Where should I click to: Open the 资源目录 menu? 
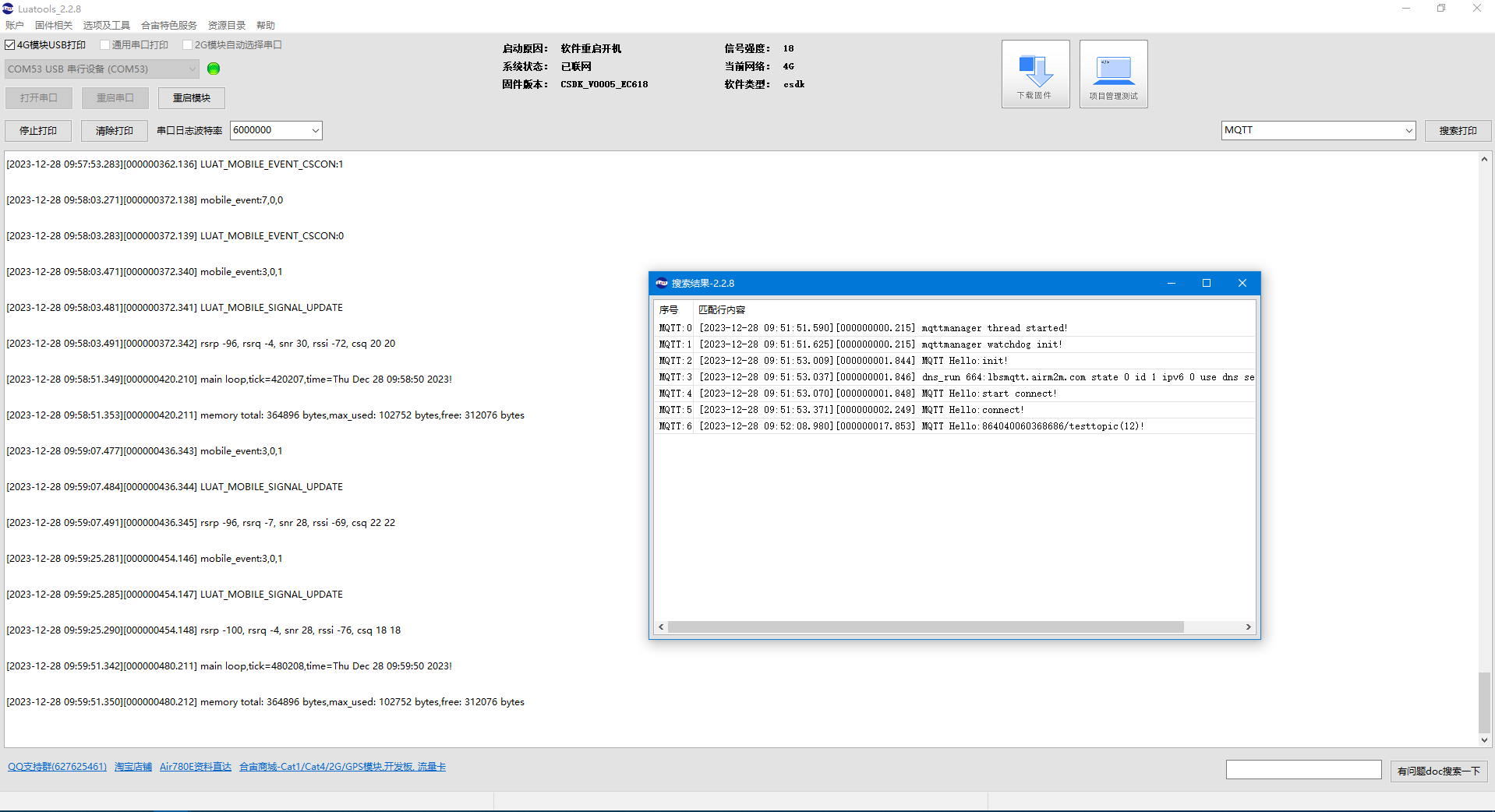tap(227, 26)
